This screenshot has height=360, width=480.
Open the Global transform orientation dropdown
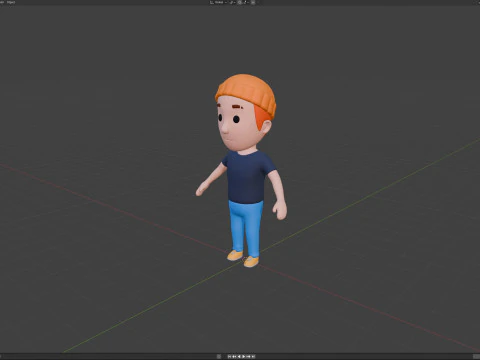[x=218, y=2]
